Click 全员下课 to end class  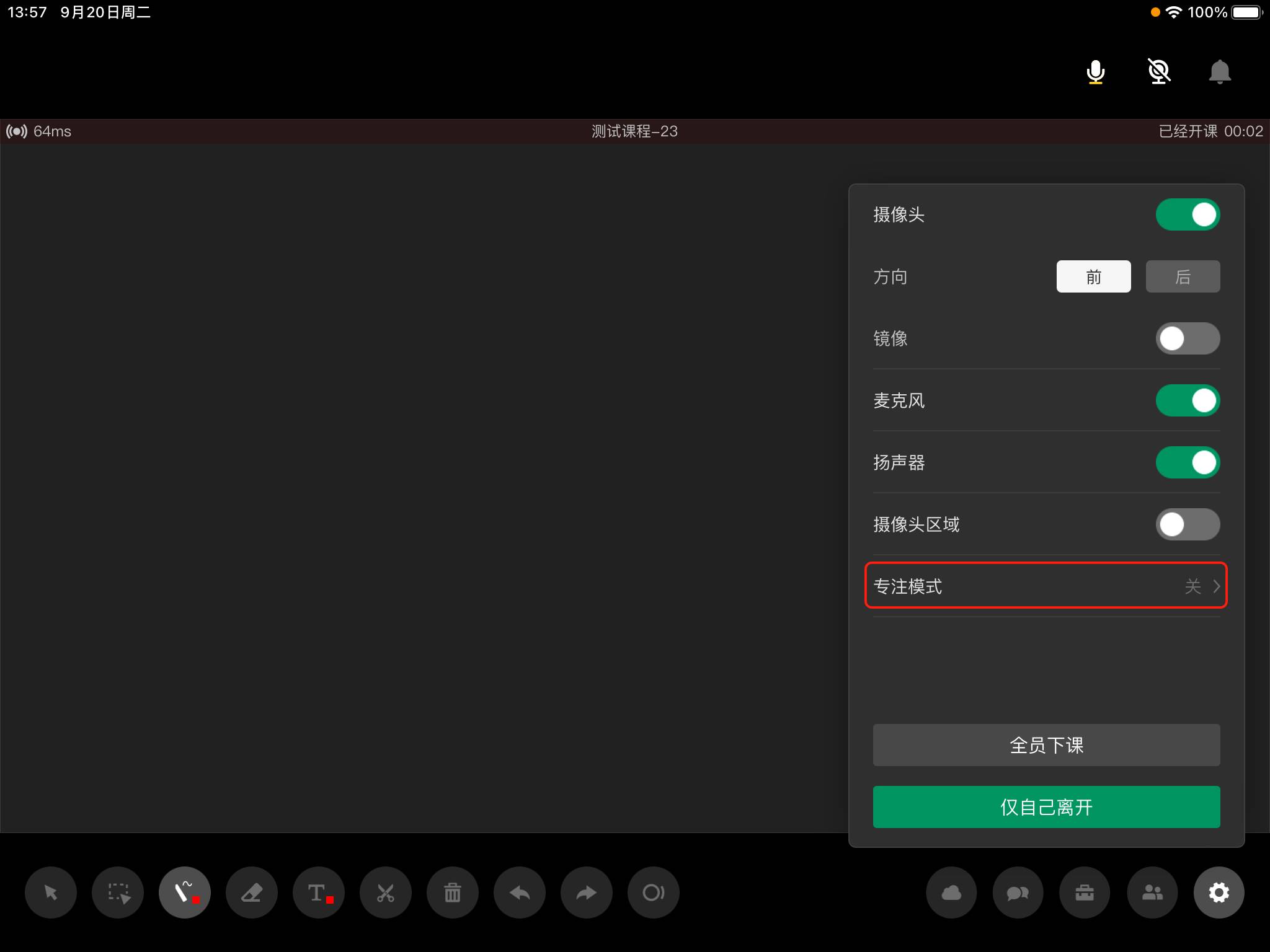(1046, 745)
